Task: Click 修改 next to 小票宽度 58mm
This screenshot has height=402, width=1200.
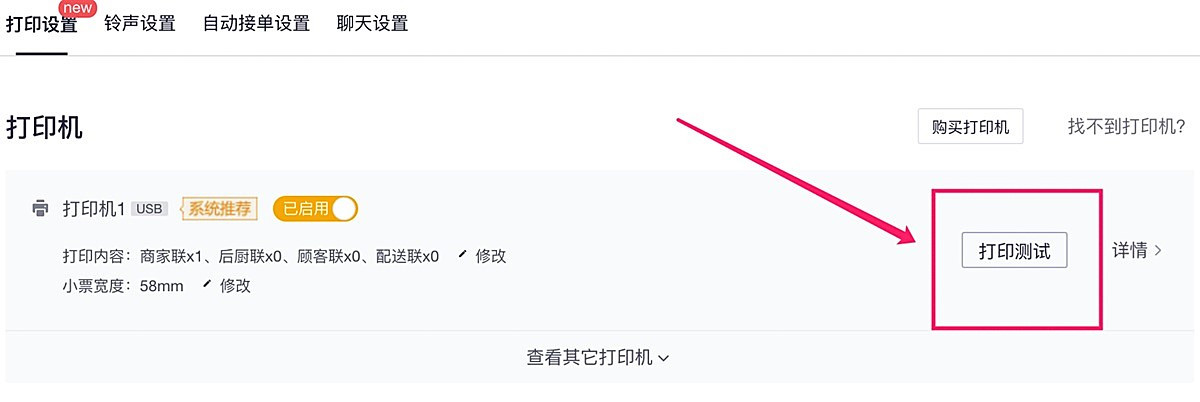Action: pos(235,286)
